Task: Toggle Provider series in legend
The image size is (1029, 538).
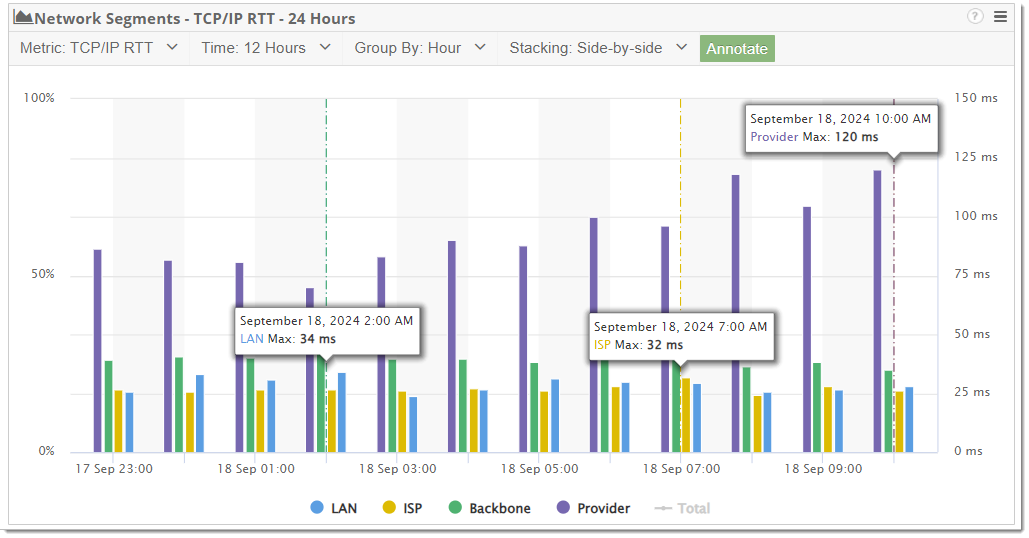Action: (x=593, y=508)
